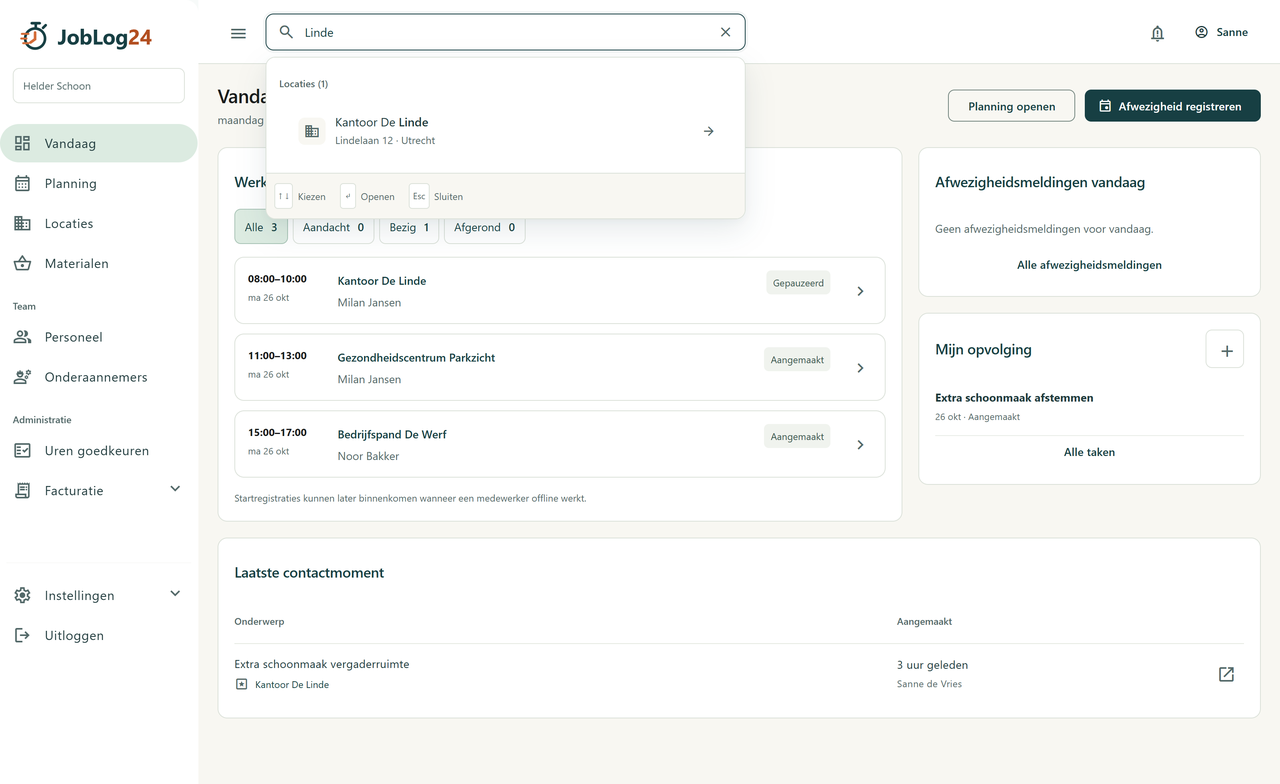Viewport: 1280px width, 784px height.
Task: Open chevron of Gezondheidscentrum Parkzicht shift
Action: click(x=860, y=368)
